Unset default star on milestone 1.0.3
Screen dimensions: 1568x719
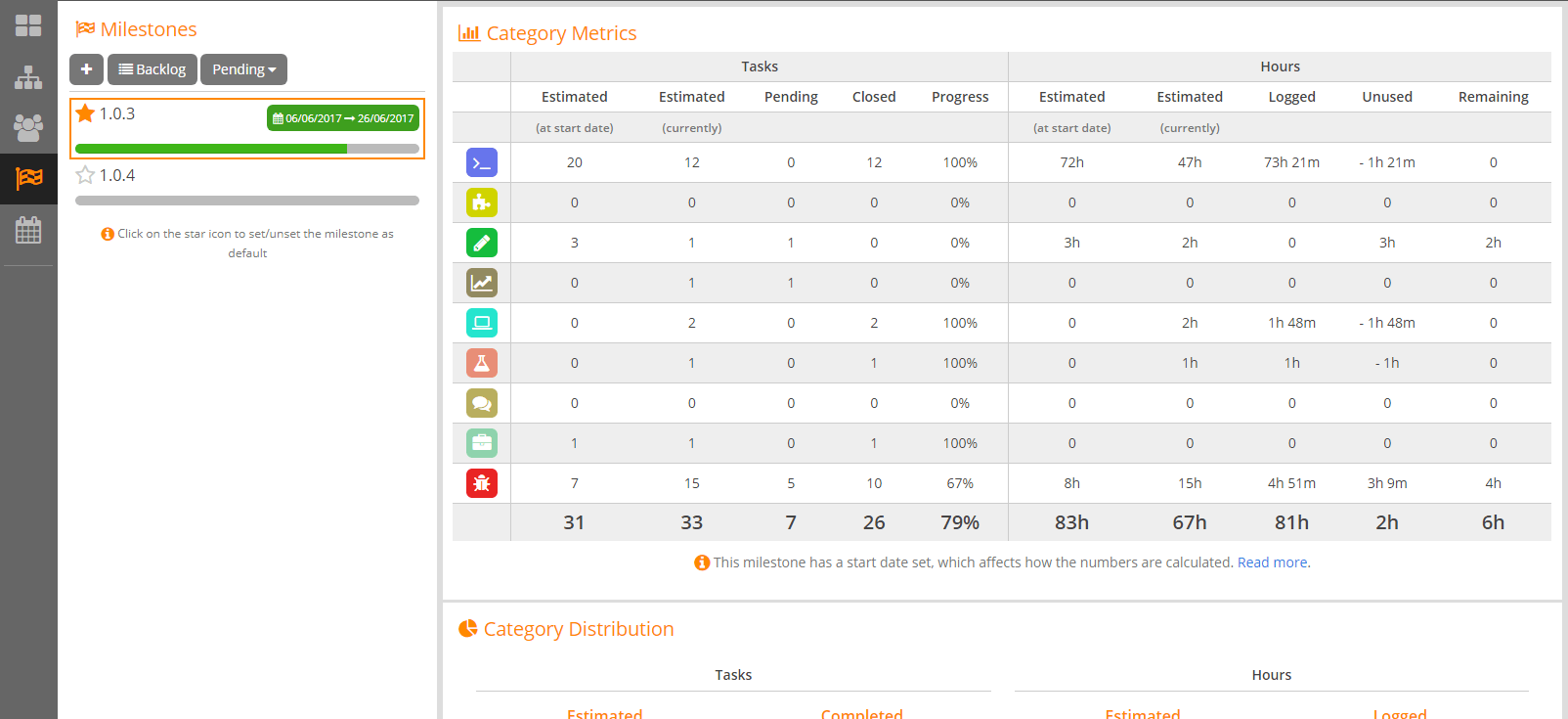85,113
